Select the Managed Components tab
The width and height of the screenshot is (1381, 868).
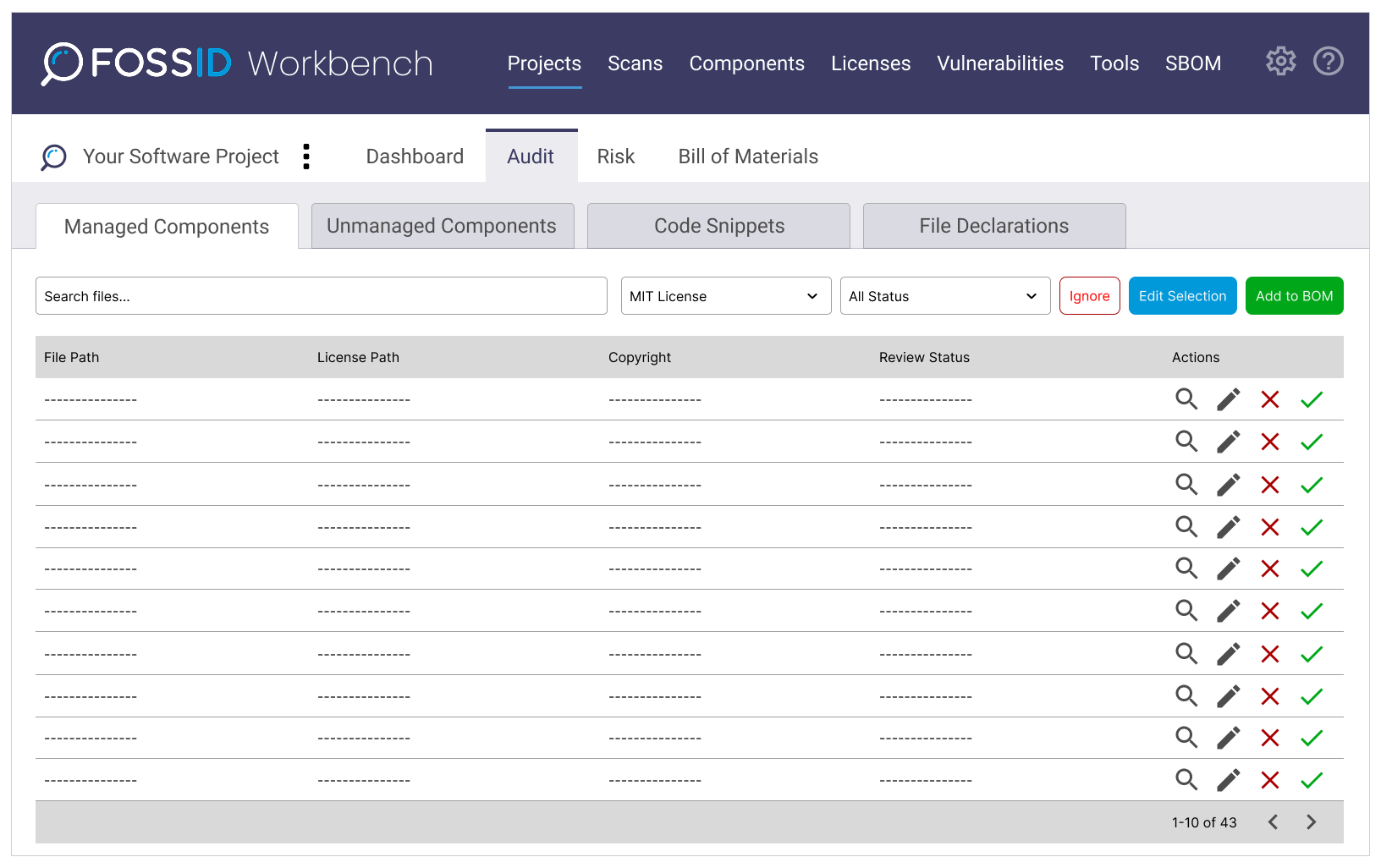(167, 227)
